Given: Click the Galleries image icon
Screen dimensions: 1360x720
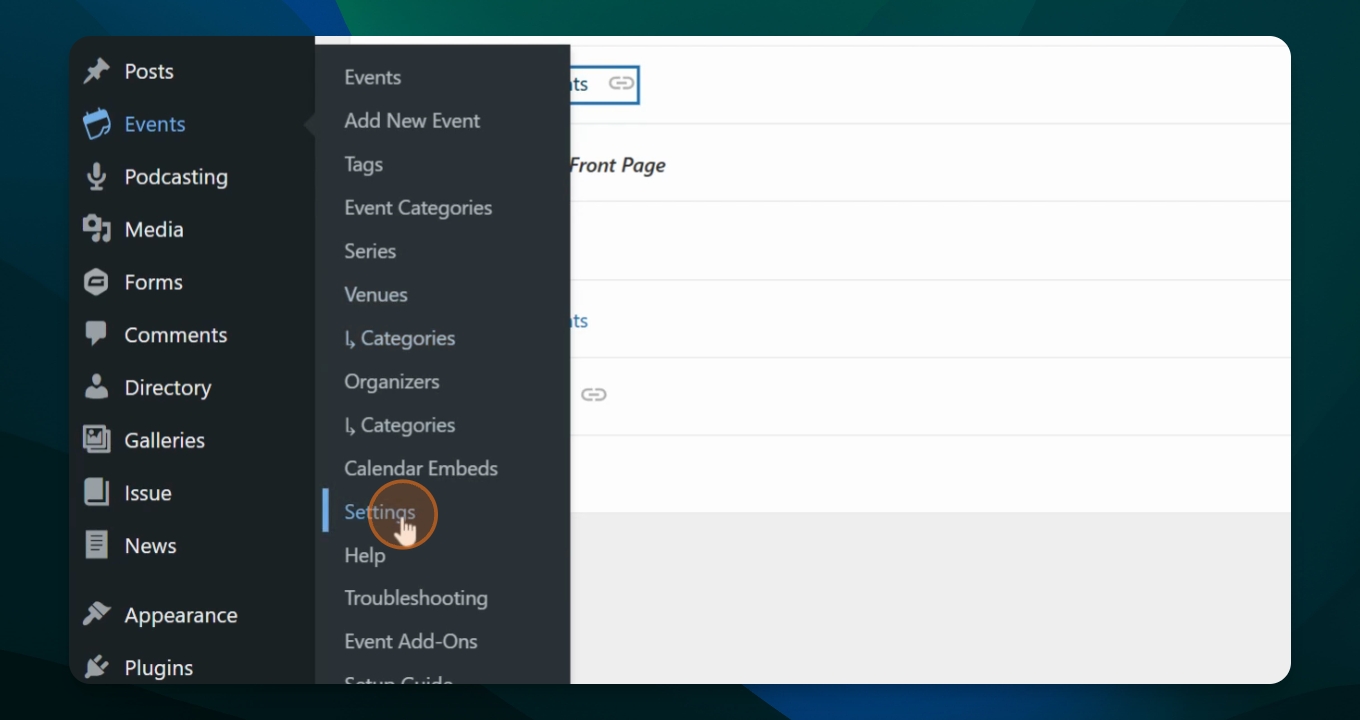Looking at the screenshot, I should (97, 440).
